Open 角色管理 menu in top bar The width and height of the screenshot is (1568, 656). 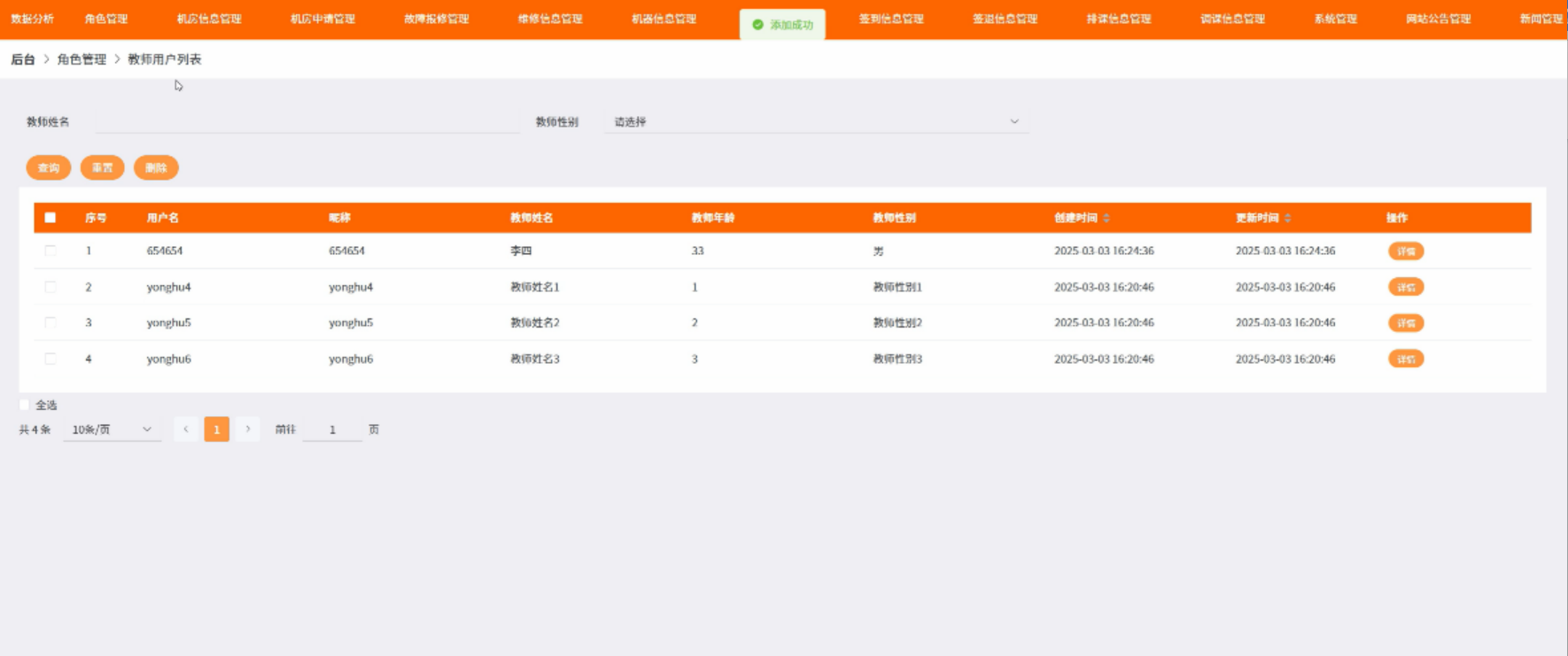coord(106,19)
